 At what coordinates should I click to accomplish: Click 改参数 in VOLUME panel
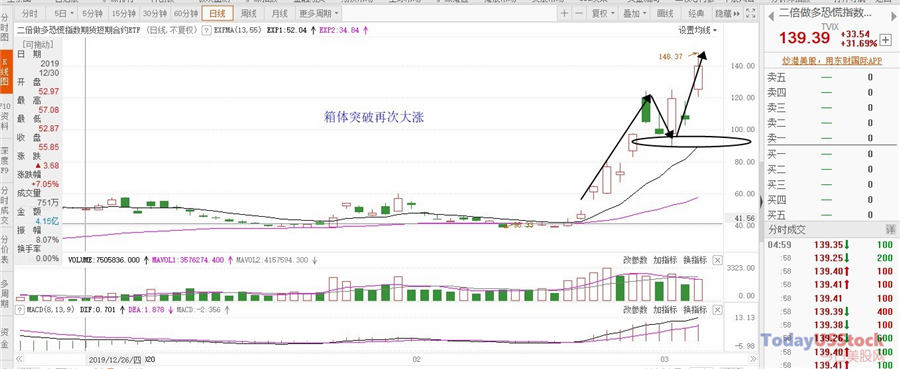coord(635,260)
